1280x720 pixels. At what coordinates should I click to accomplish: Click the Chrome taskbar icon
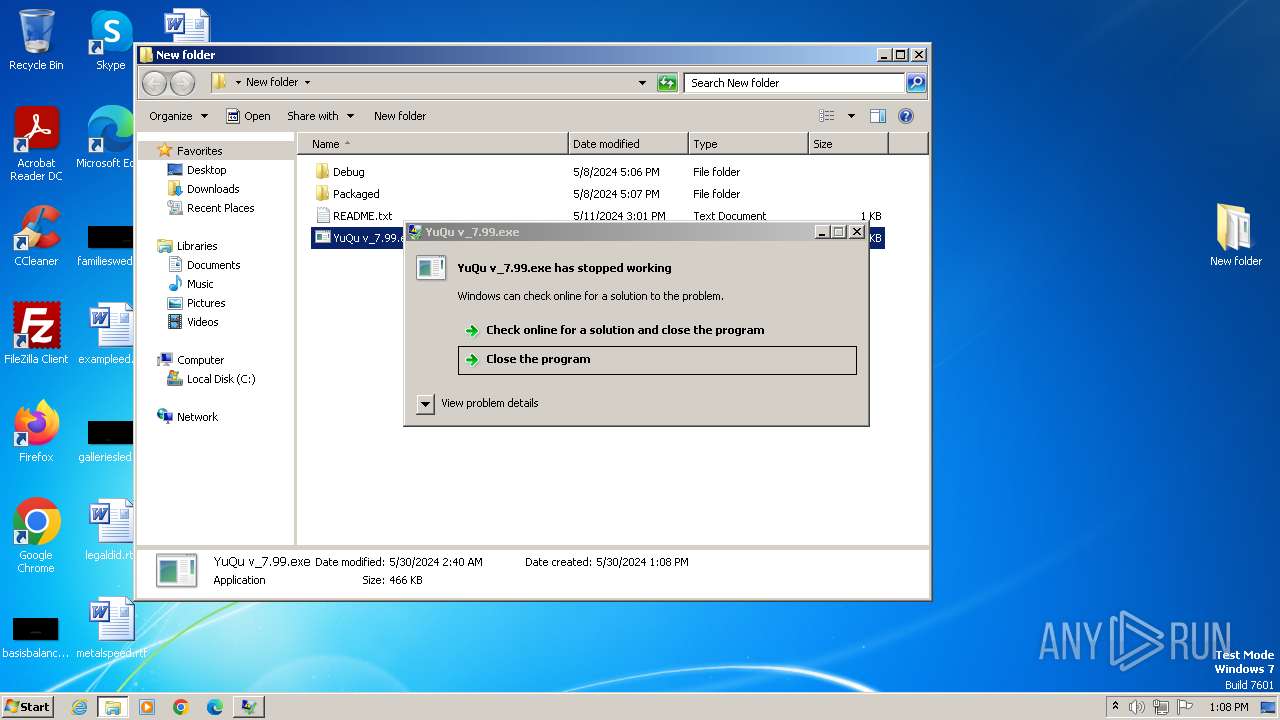pos(181,707)
